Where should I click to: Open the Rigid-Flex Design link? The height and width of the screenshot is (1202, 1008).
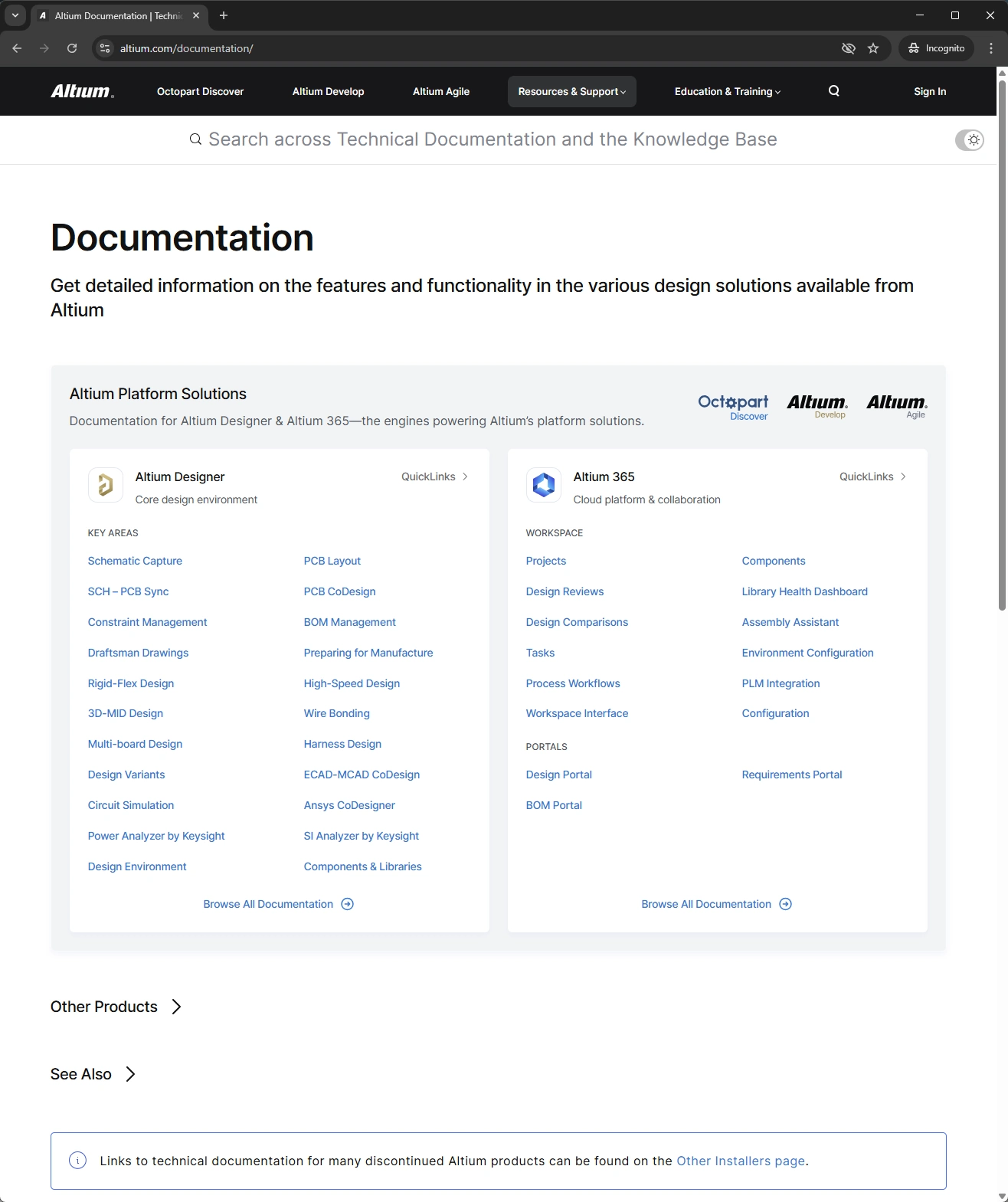click(x=131, y=683)
